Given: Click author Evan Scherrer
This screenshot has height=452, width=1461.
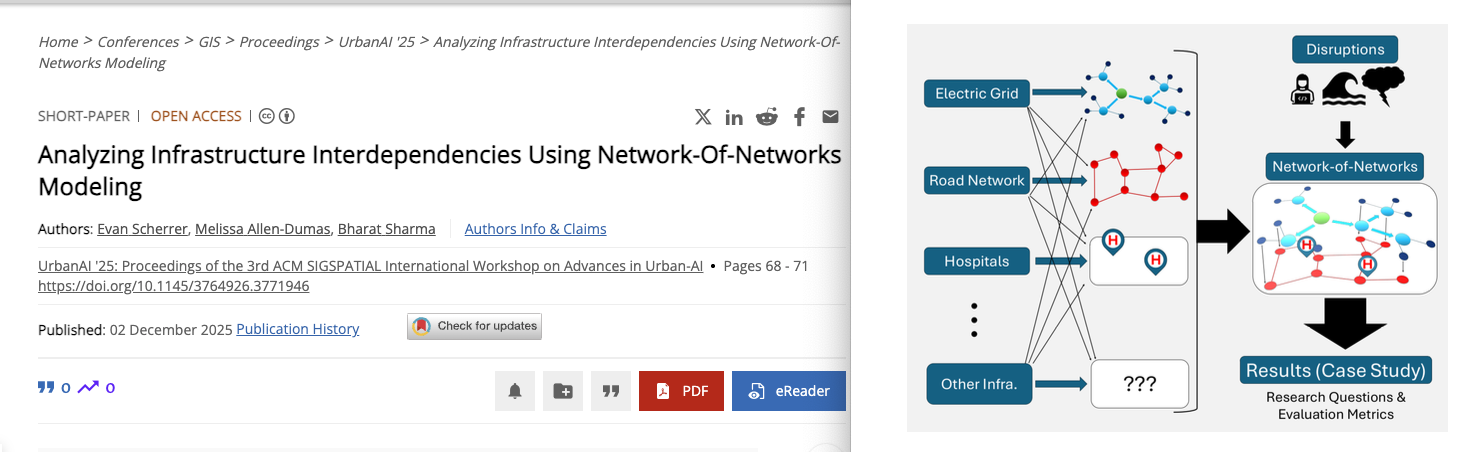Looking at the screenshot, I should point(142,229).
